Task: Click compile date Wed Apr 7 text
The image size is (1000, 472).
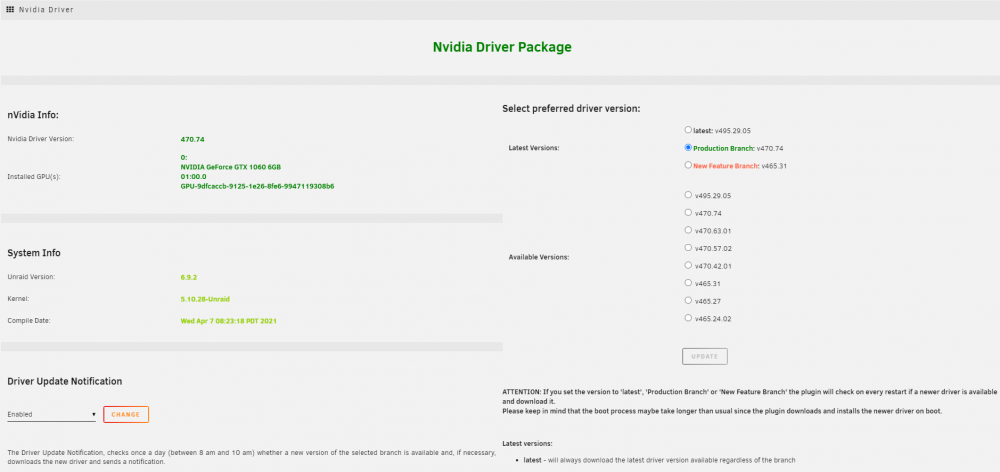Action: [x=228, y=321]
